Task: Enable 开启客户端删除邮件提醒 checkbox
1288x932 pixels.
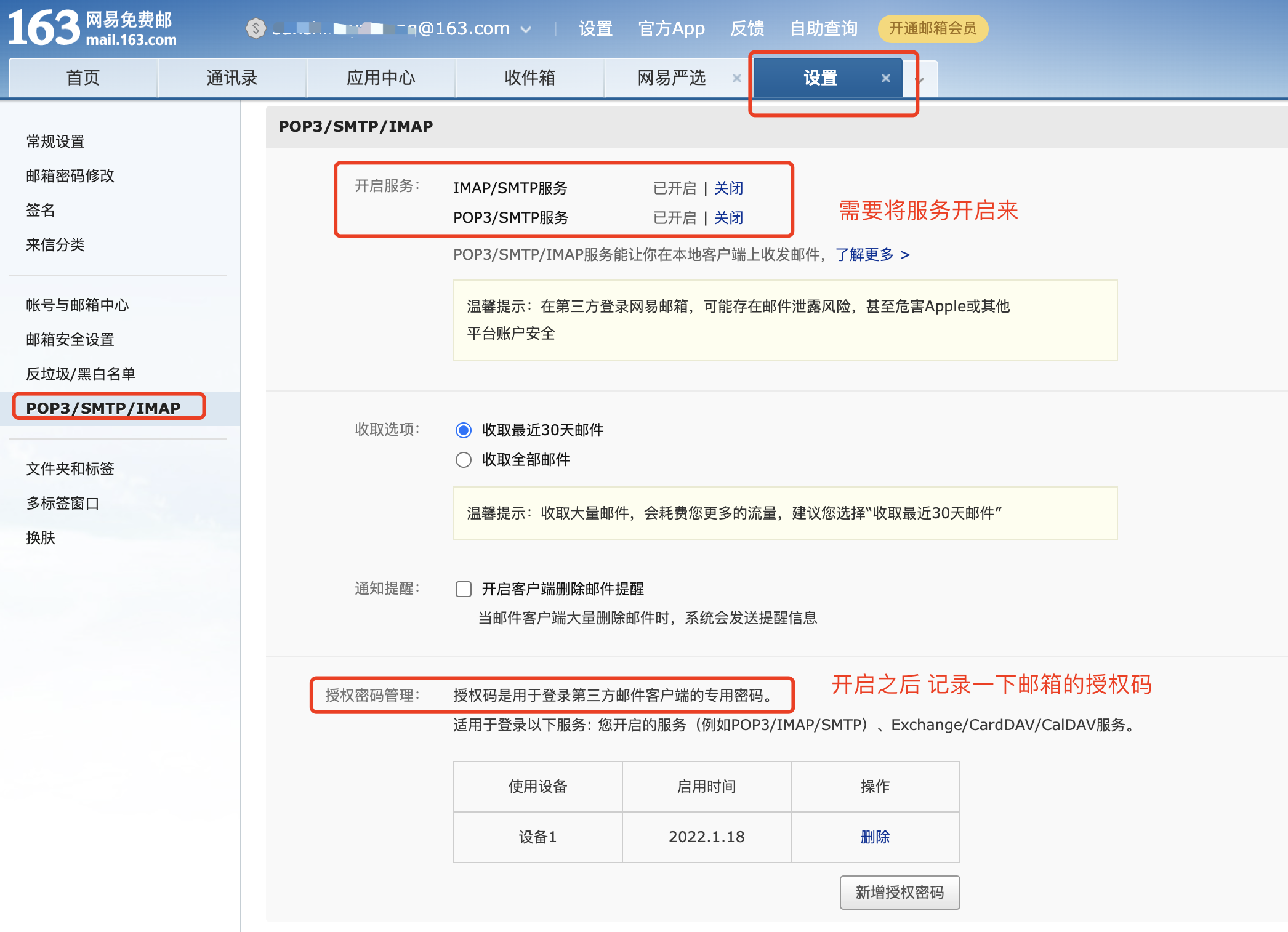Action: click(464, 589)
